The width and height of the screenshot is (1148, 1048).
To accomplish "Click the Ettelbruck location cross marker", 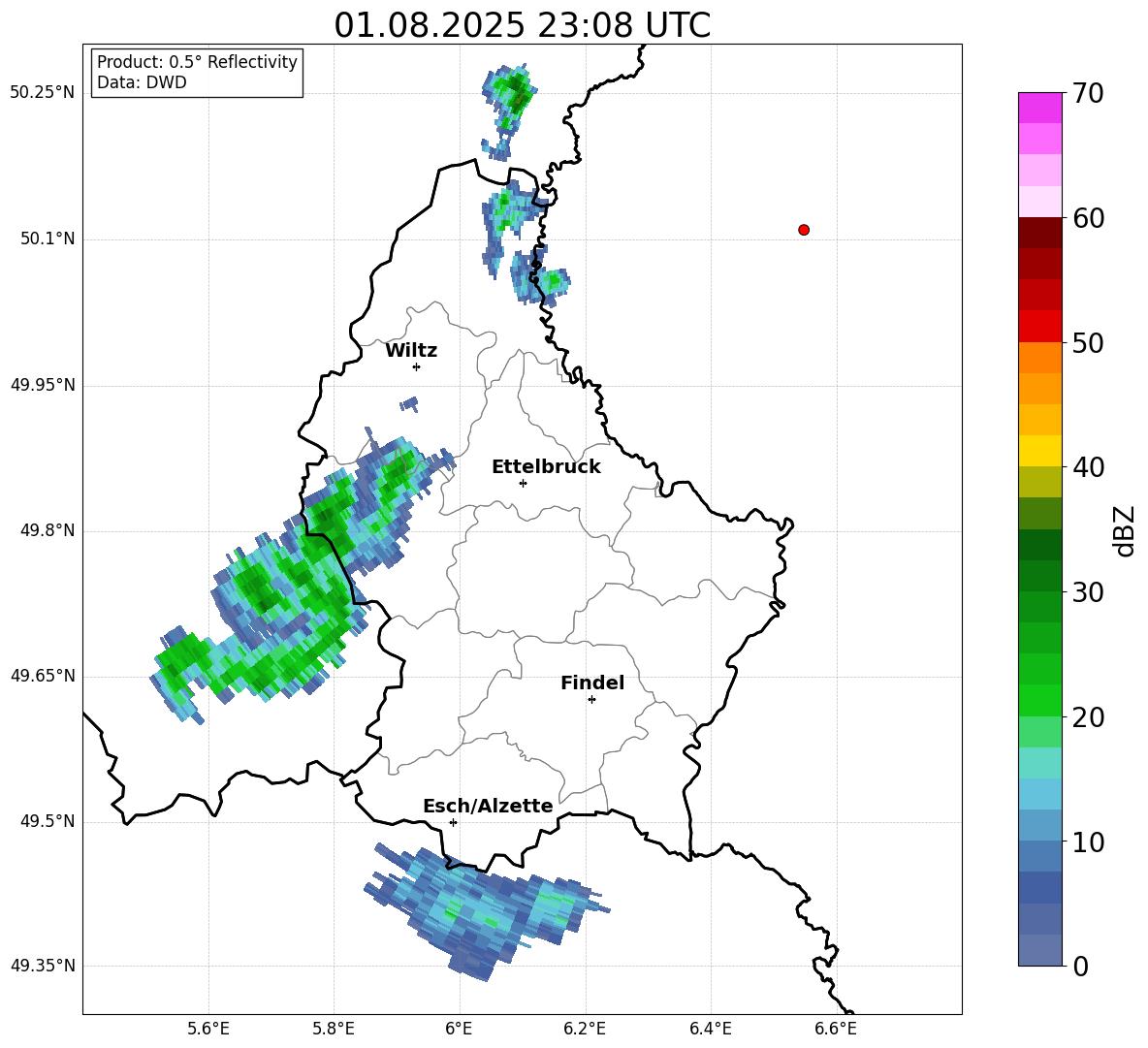I will tap(523, 483).
